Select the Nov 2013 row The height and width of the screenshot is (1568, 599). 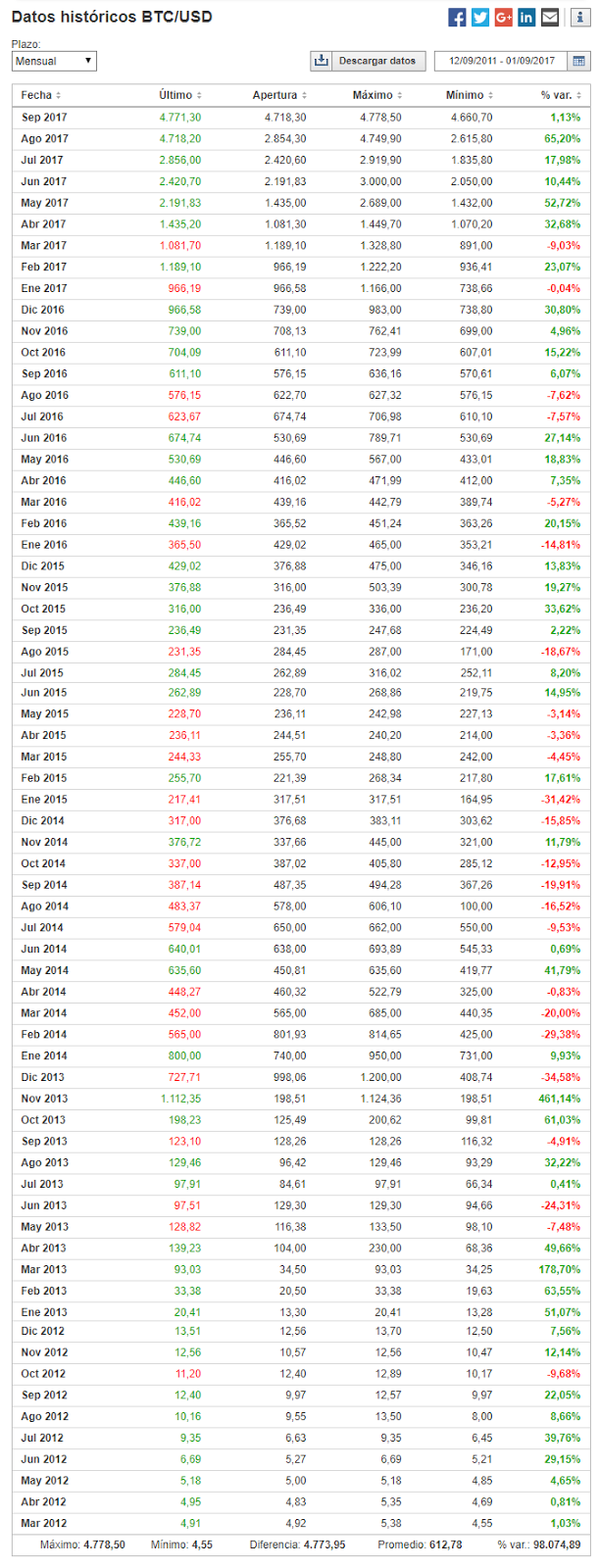coord(294,1101)
